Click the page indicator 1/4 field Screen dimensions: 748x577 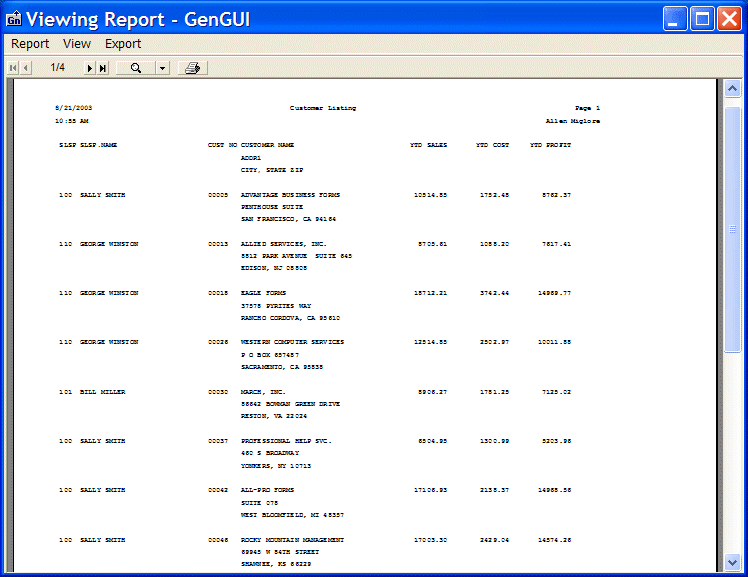pos(58,68)
